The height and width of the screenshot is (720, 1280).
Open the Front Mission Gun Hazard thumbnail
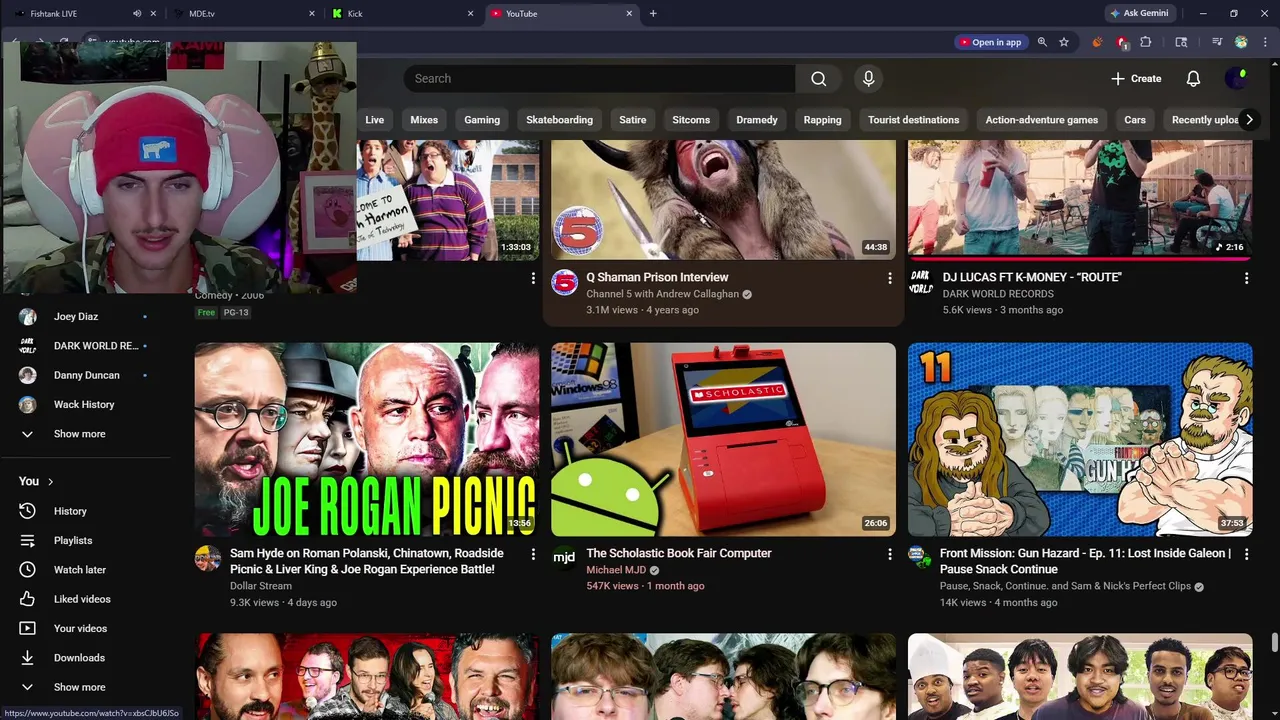[1080, 440]
